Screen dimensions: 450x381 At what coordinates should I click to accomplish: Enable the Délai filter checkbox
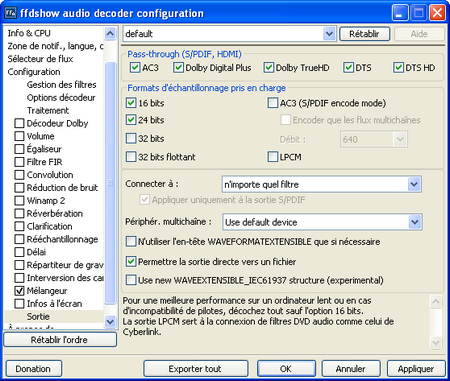click(x=19, y=252)
